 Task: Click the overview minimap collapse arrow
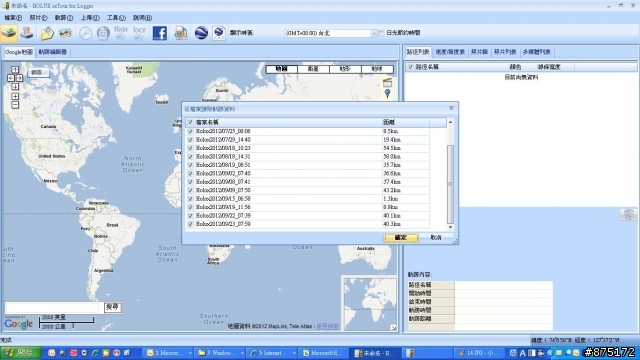[x=393, y=327]
